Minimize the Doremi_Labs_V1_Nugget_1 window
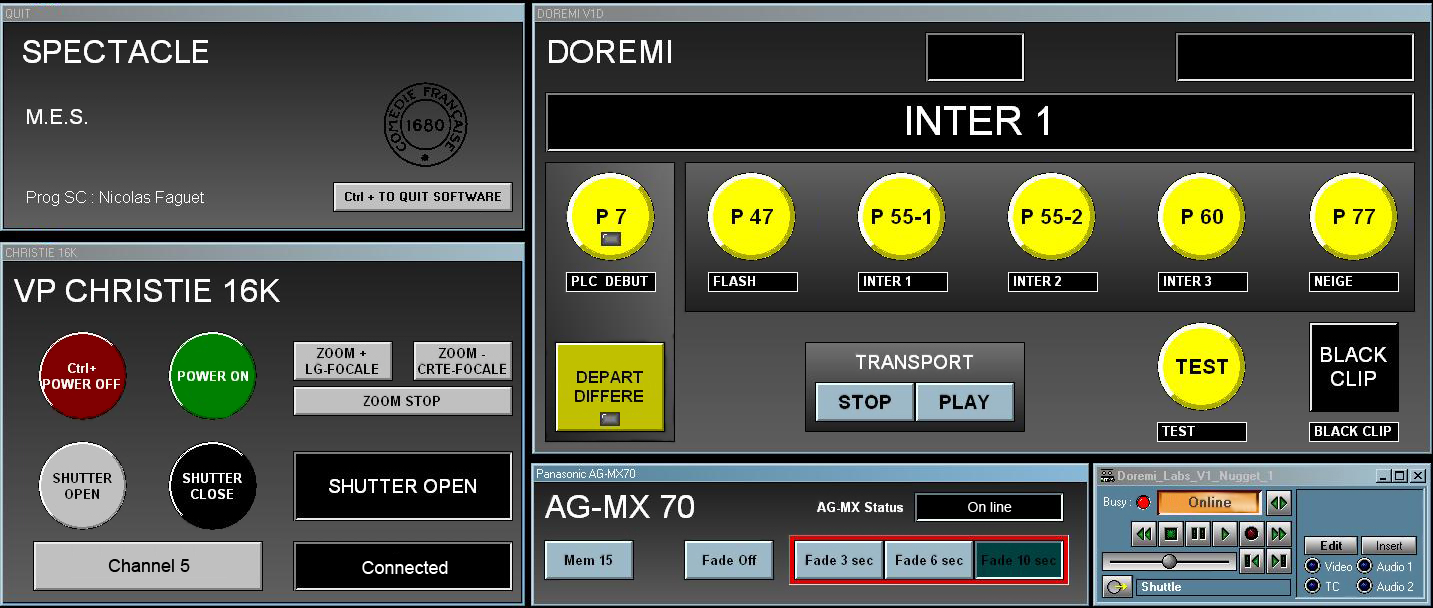The height and width of the screenshot is (608, 1433). [1384, 476]
